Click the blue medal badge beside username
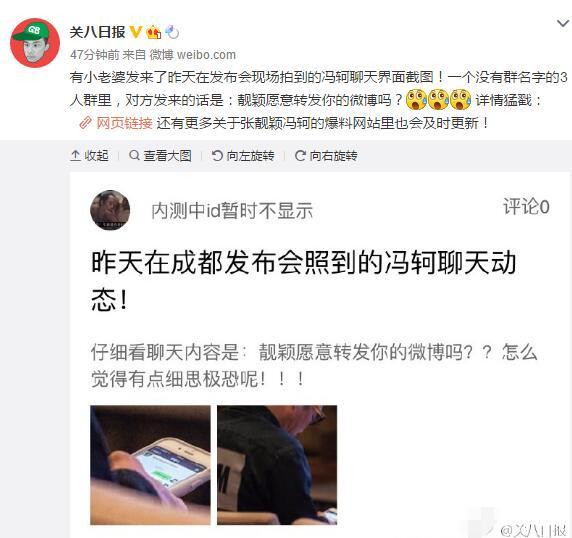Screen dimensions: 572x538 (172, 32)
